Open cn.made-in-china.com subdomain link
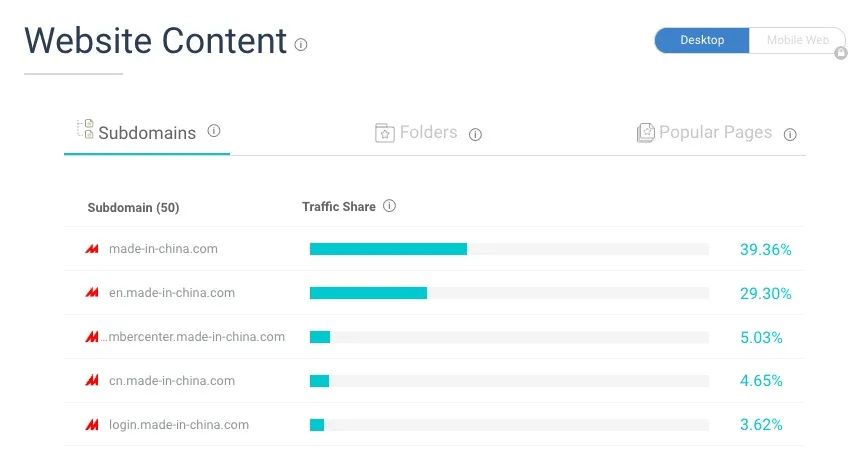This screenshot has width=864, height=454. [x=172, y=381]
